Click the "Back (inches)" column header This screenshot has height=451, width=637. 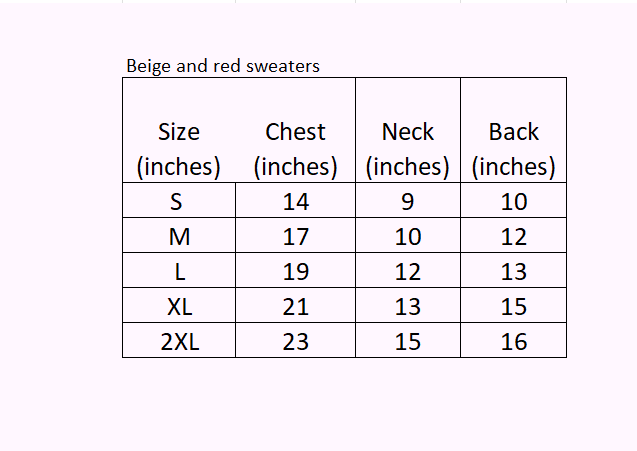(514, 149)
